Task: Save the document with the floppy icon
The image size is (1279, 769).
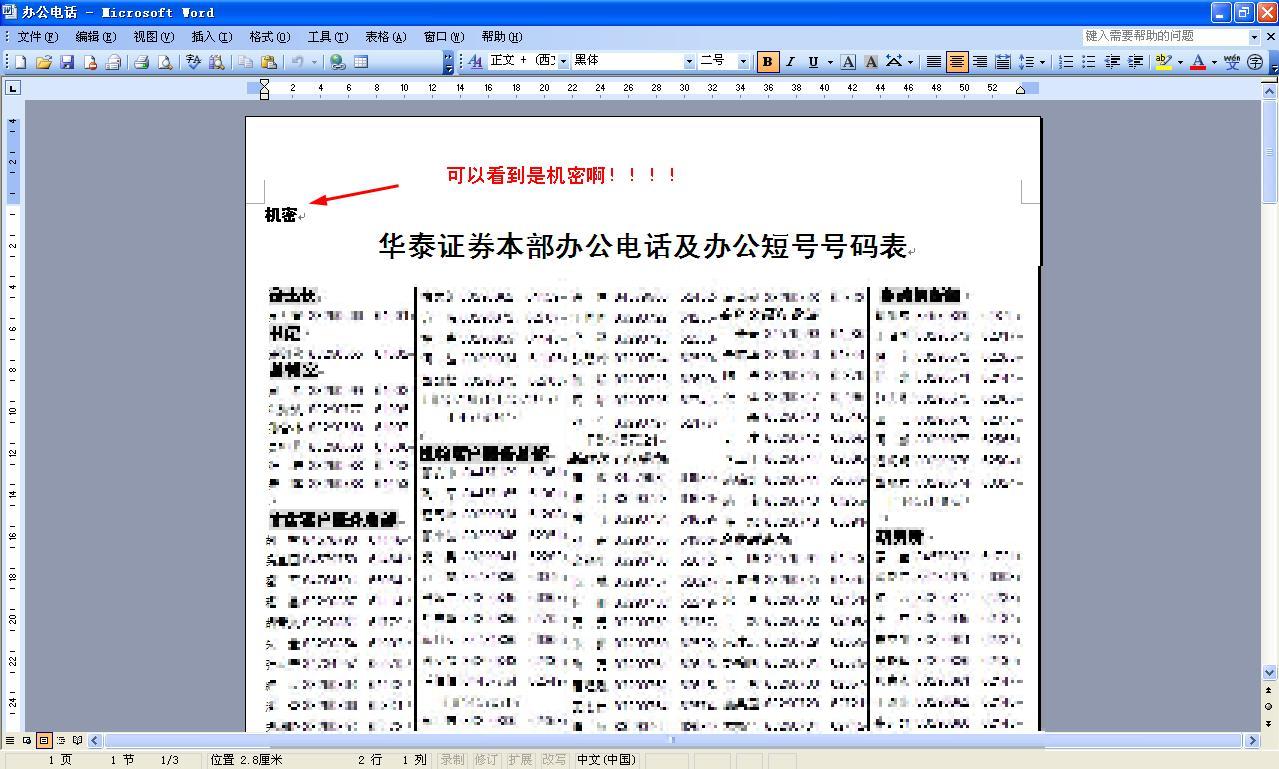Action: pos(67,62)
